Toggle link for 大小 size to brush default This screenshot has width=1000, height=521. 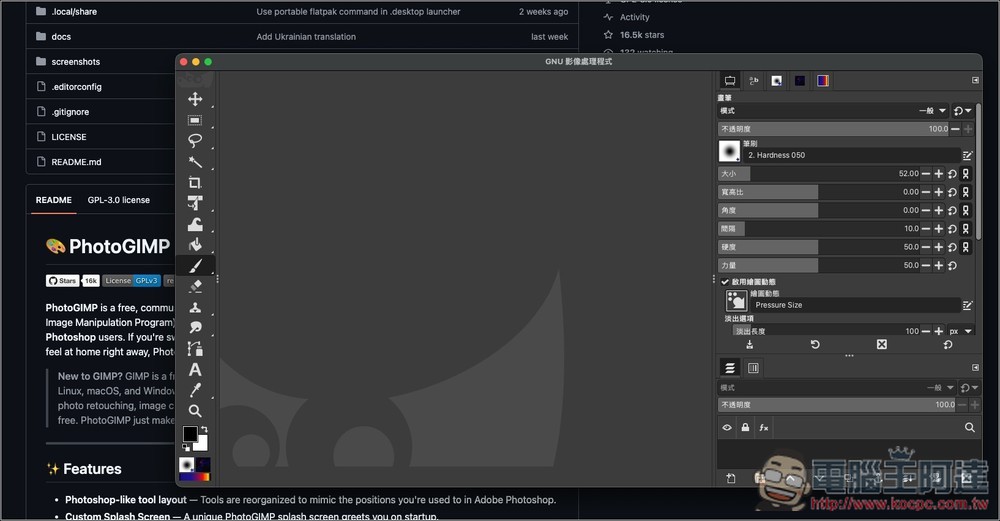coord(966,173)
